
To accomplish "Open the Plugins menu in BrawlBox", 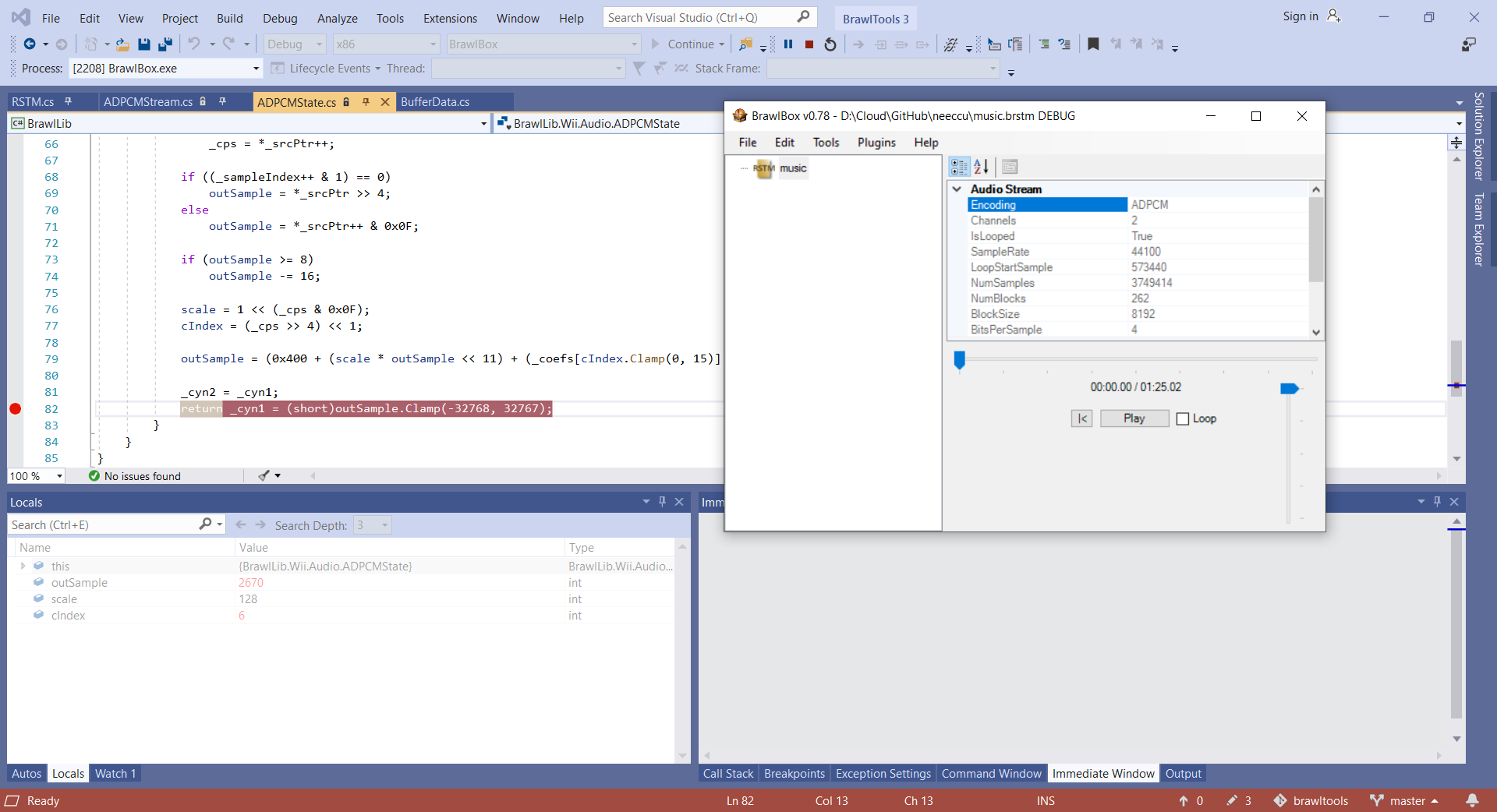I will point(876,143).
